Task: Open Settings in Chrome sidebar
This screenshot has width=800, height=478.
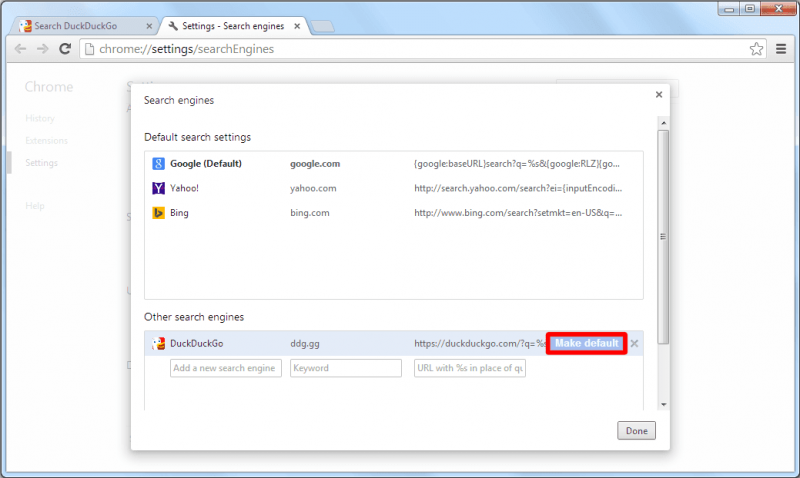Action: tap(41, 163)
